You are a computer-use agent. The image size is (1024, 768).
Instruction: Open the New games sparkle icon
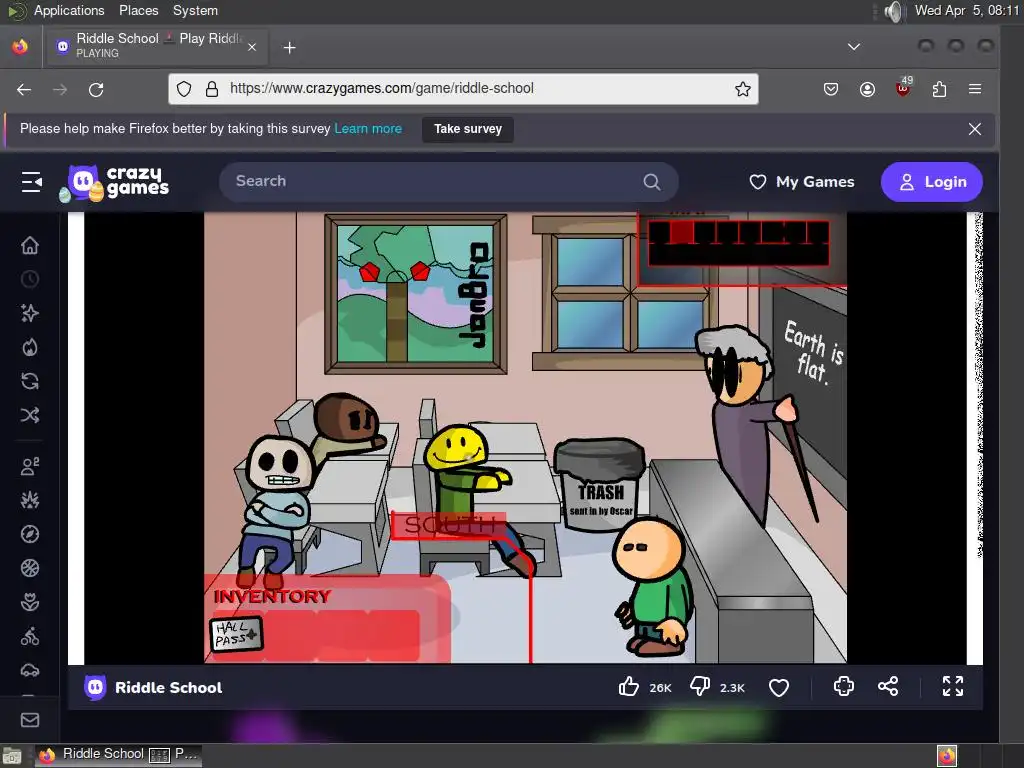30,313
